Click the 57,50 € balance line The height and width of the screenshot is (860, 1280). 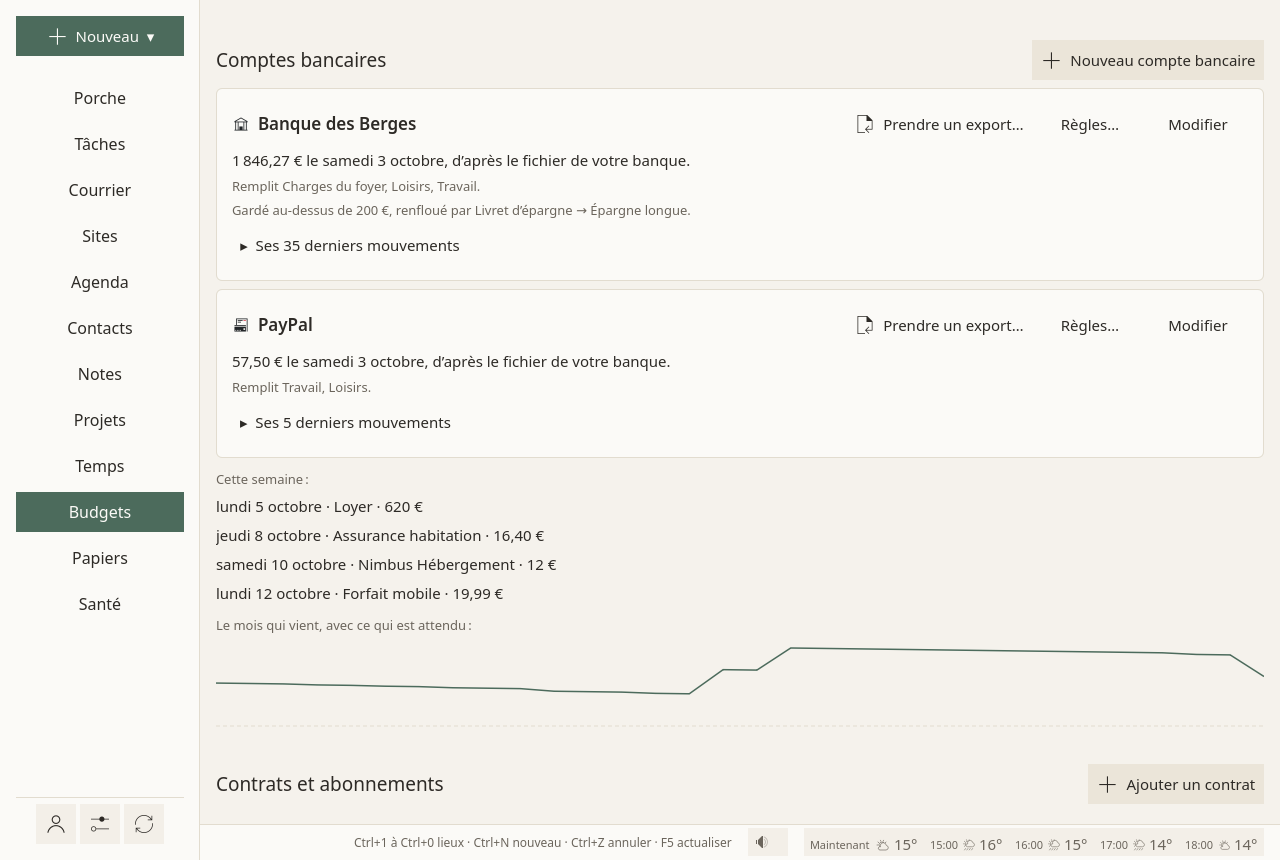451,362
